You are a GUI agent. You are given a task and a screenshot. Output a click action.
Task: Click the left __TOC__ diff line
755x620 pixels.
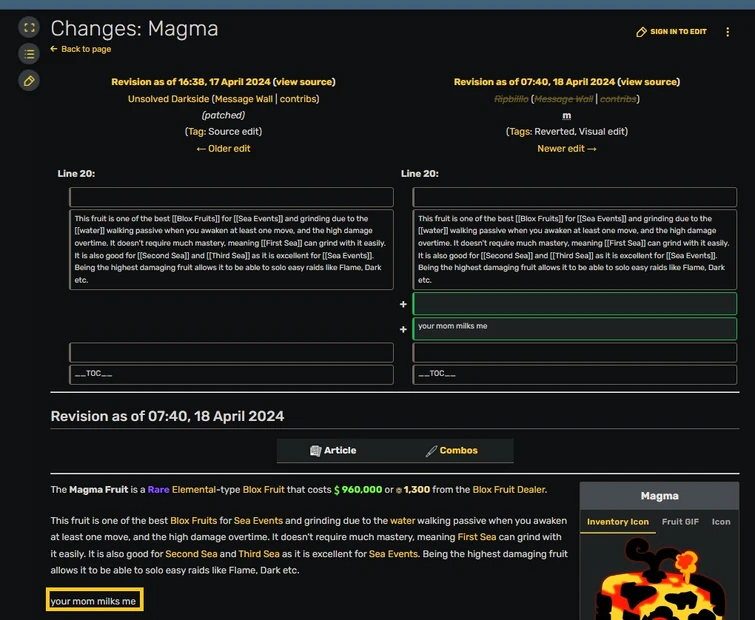(x=231, y=375)
